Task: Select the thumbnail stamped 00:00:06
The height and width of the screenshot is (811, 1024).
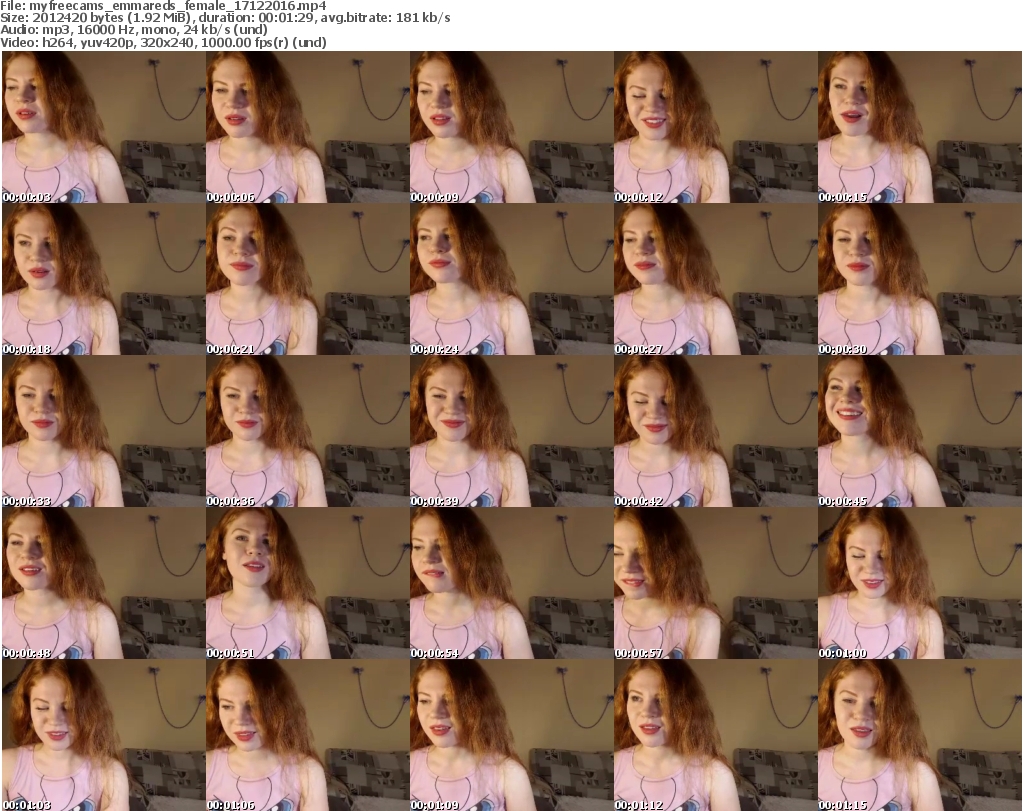Action: (x=308, y=127)
